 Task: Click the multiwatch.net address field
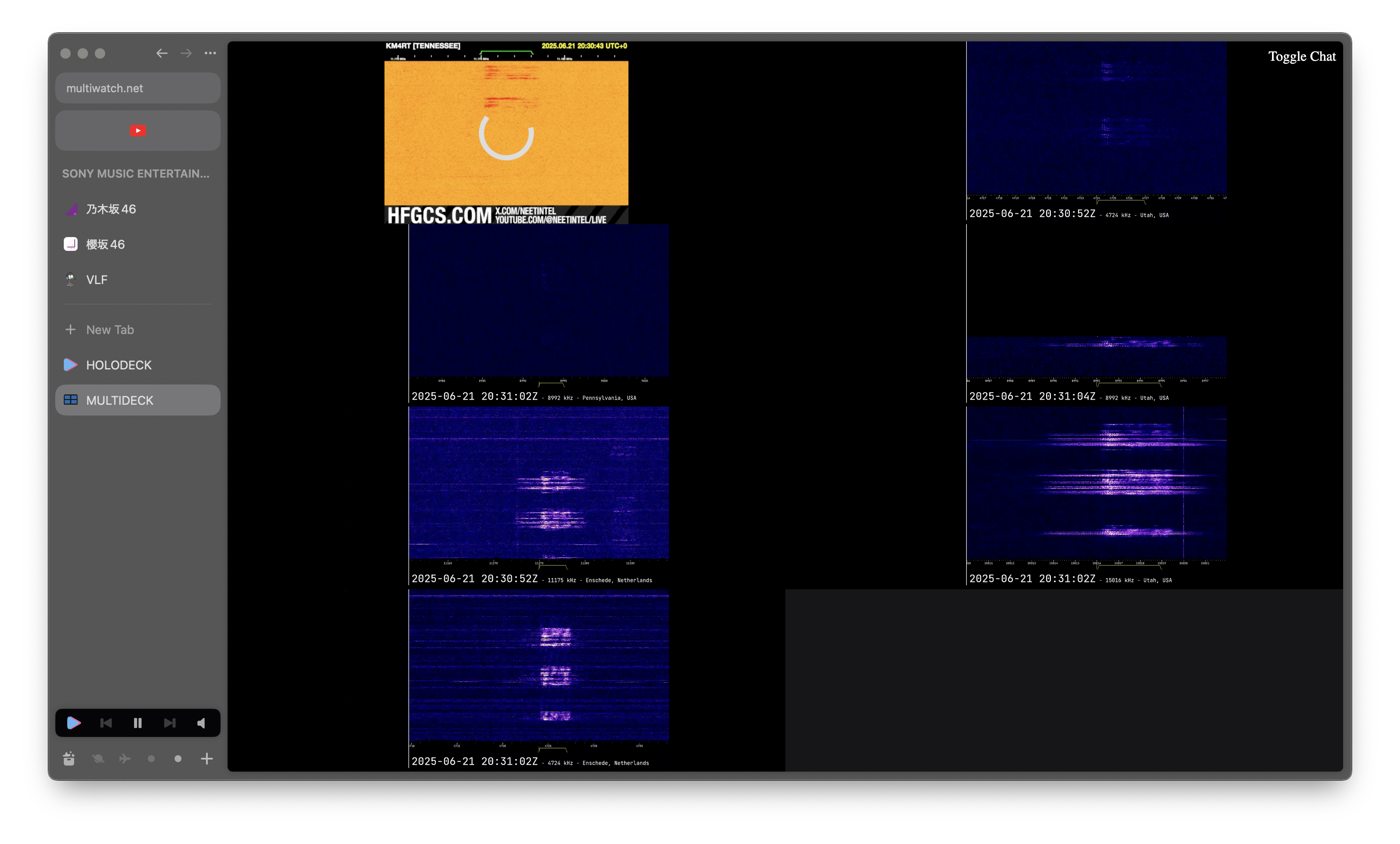click(x=137, y=88)
